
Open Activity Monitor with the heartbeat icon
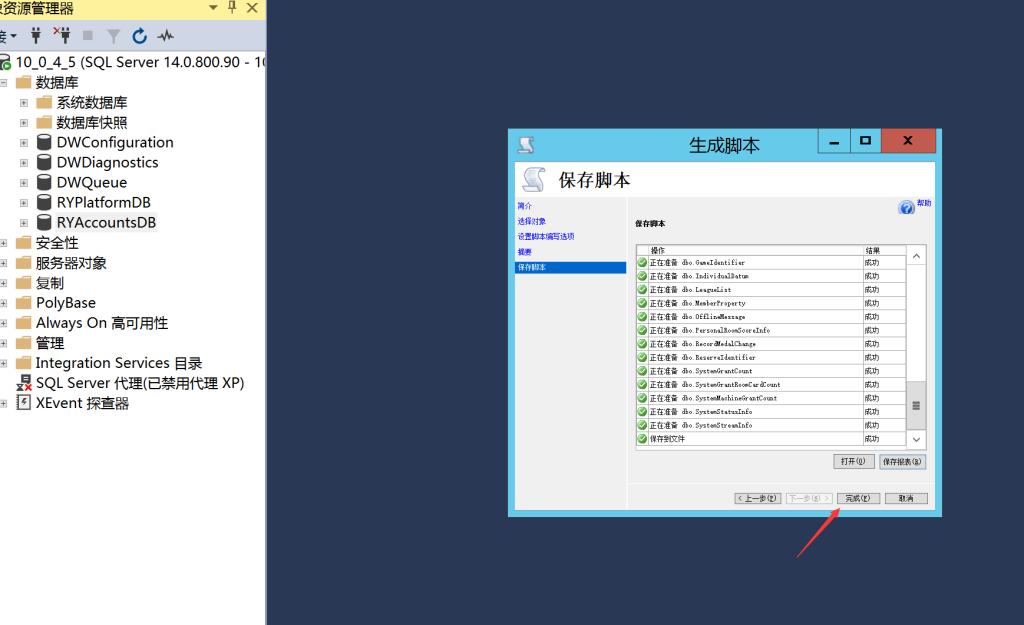pos(166,36)
